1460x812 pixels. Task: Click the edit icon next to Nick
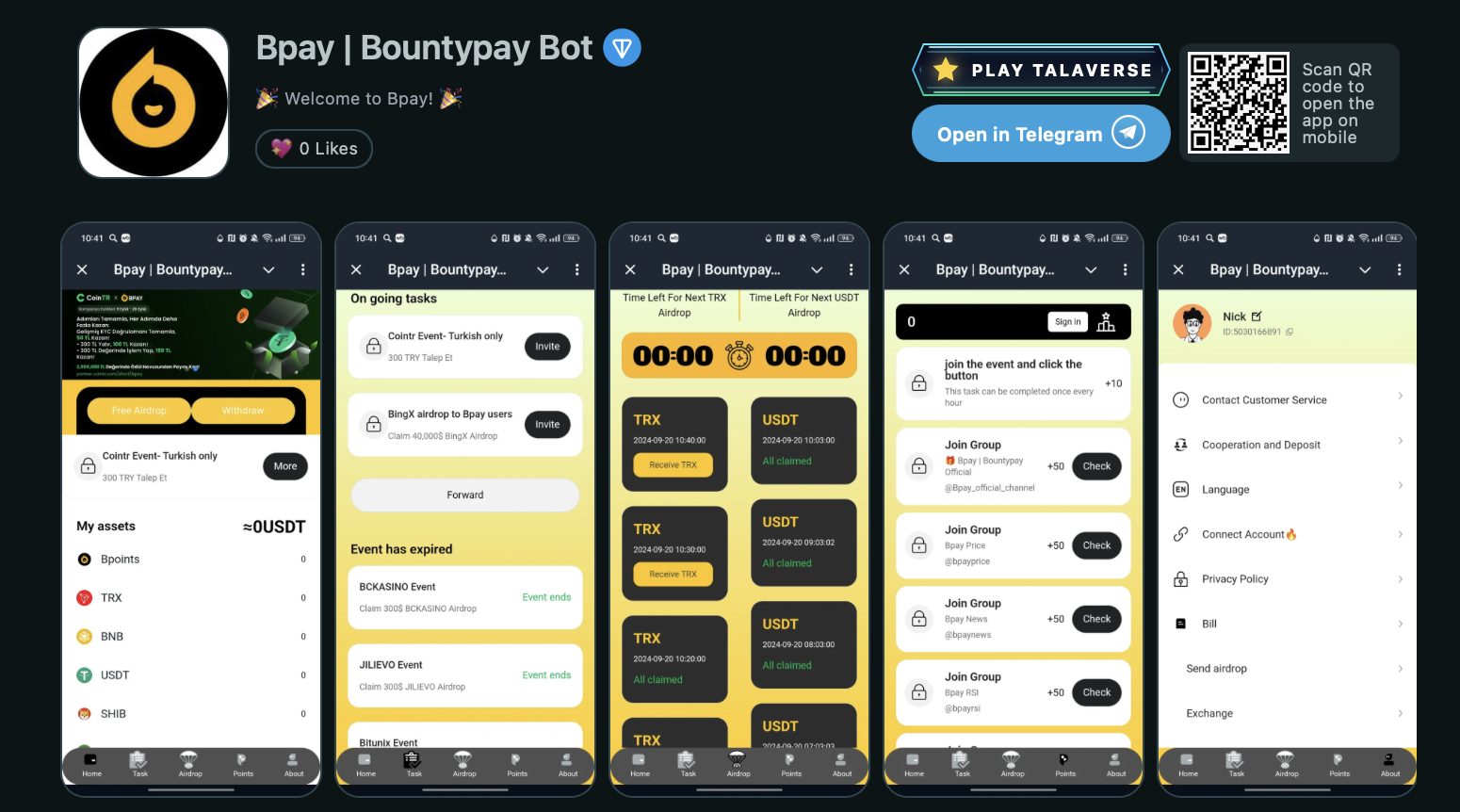tap(1257, 317)
